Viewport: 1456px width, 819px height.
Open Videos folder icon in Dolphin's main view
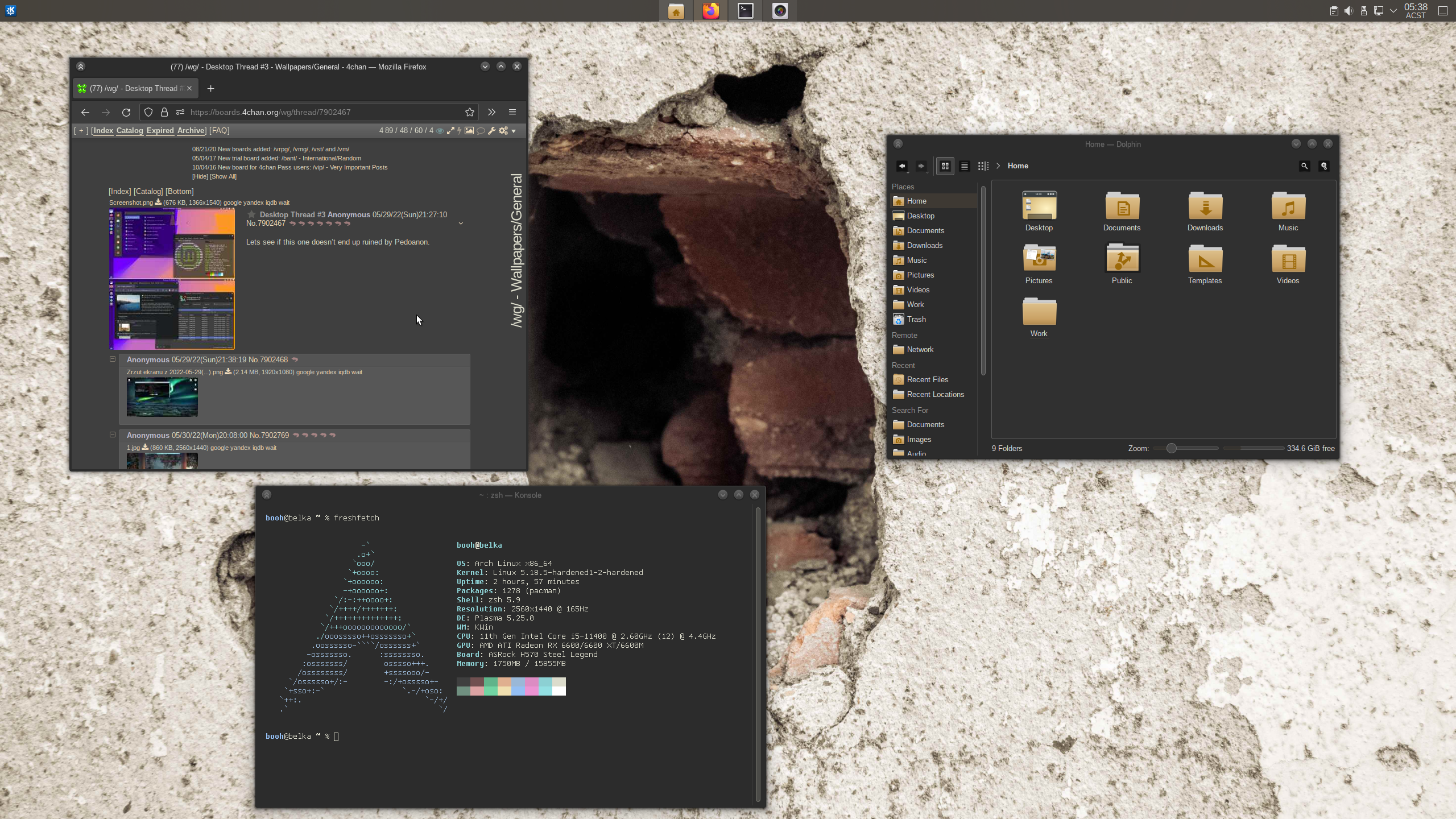1288,264
